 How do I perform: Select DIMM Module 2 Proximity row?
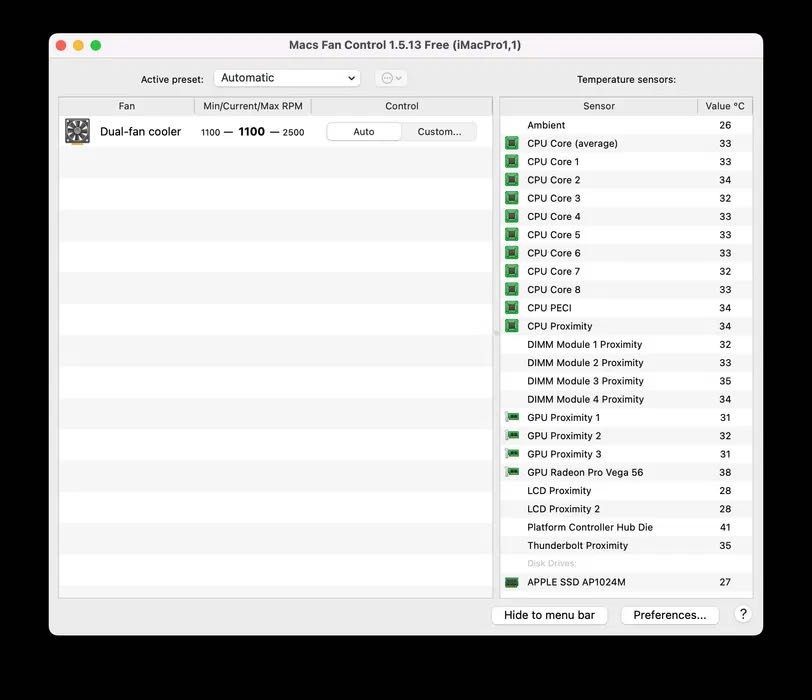(x=627, y=362)
